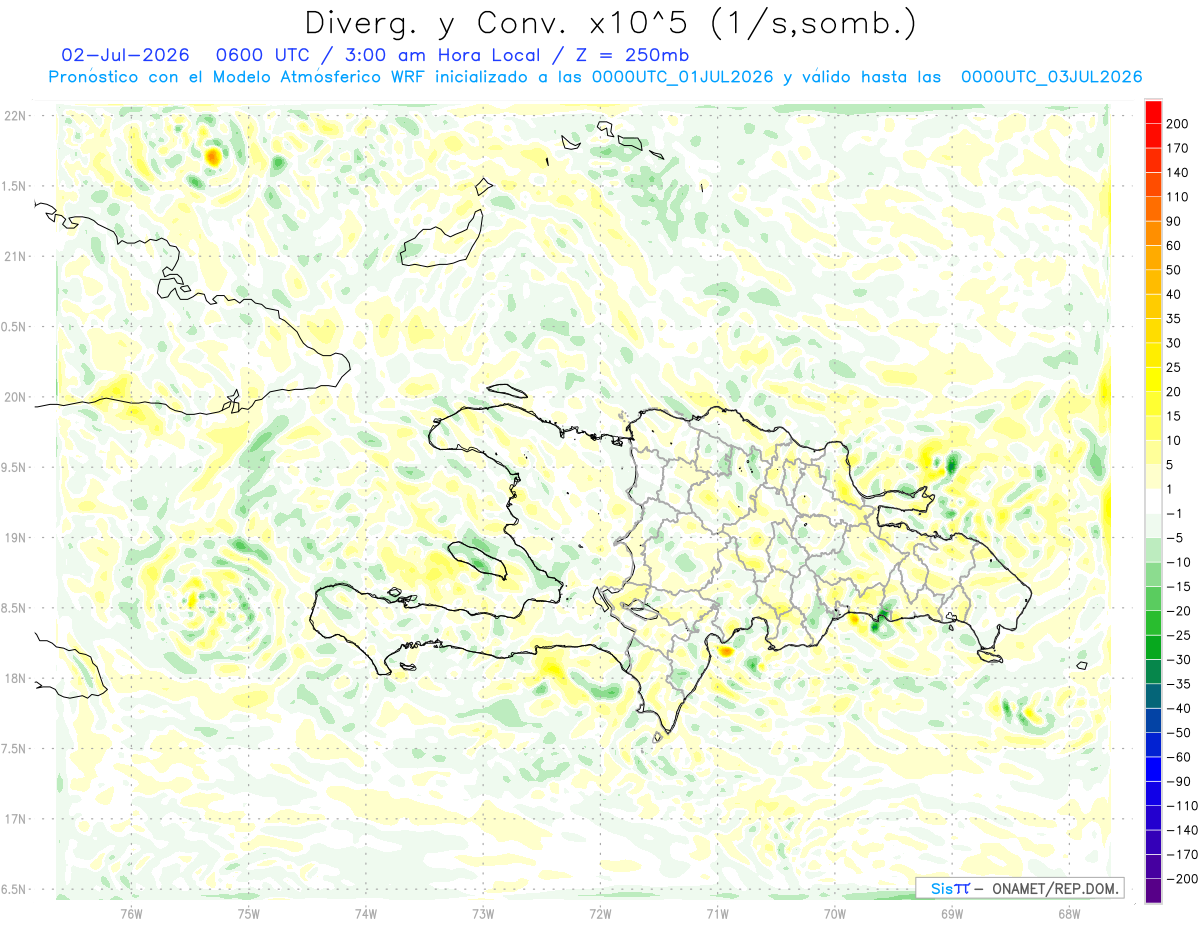
Task: Click the 18N latitude label
Action: (x=15, y=678)
